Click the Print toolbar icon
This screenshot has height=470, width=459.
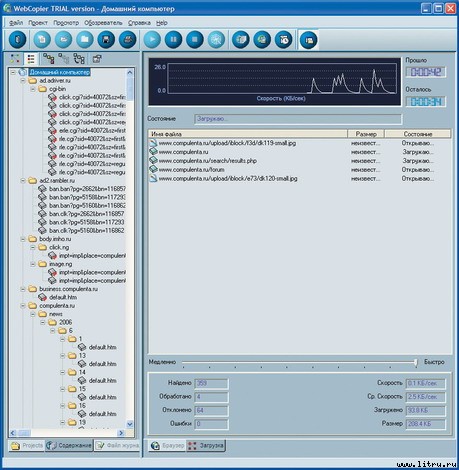pyautogui.click(x=128, y=40)
